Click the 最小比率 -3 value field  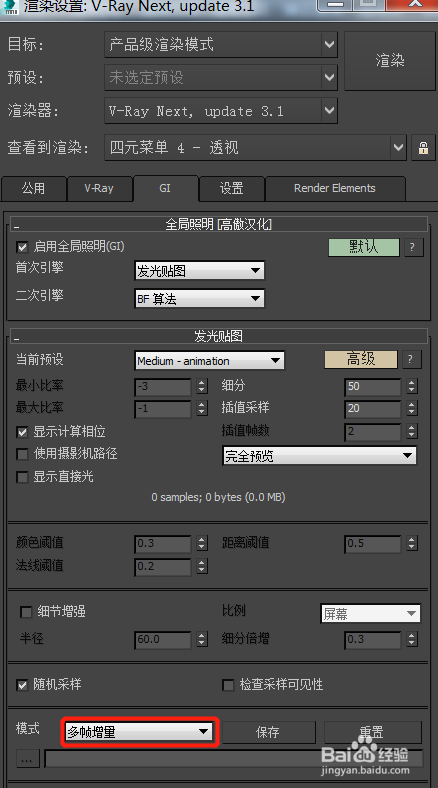tap(163, 386)
